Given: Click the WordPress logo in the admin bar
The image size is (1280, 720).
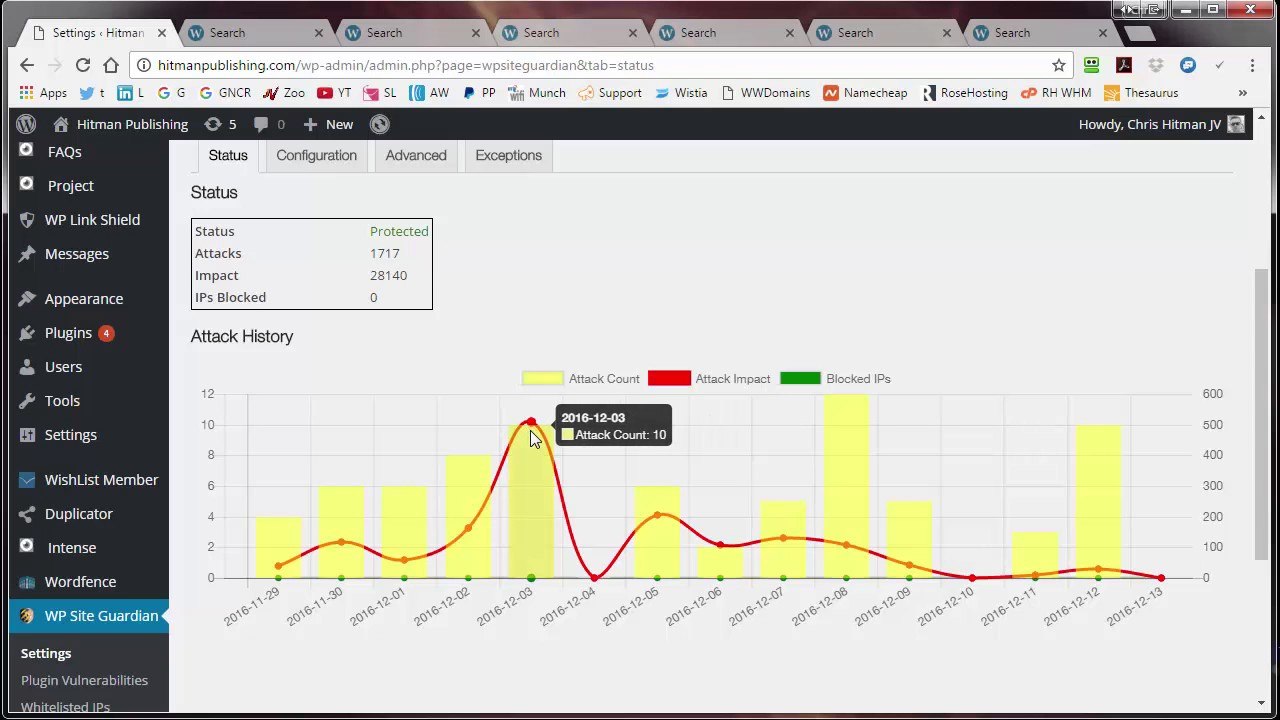Looking at the screenshot, I should pos(27,124).
